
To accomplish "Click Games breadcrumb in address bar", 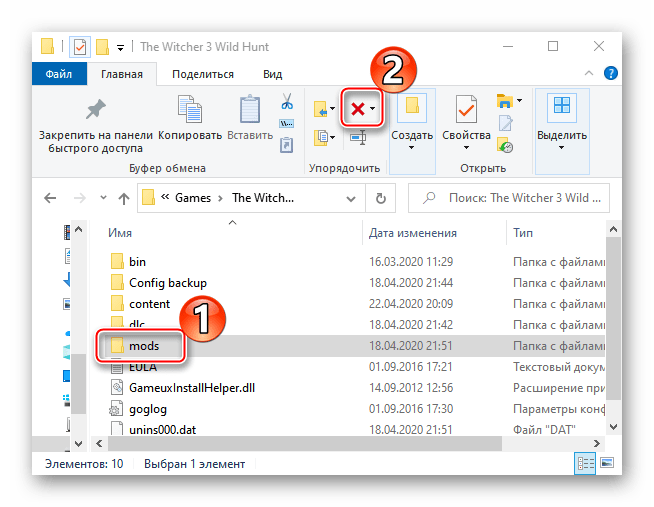I will pyautogui.click(x=193, y=198).
